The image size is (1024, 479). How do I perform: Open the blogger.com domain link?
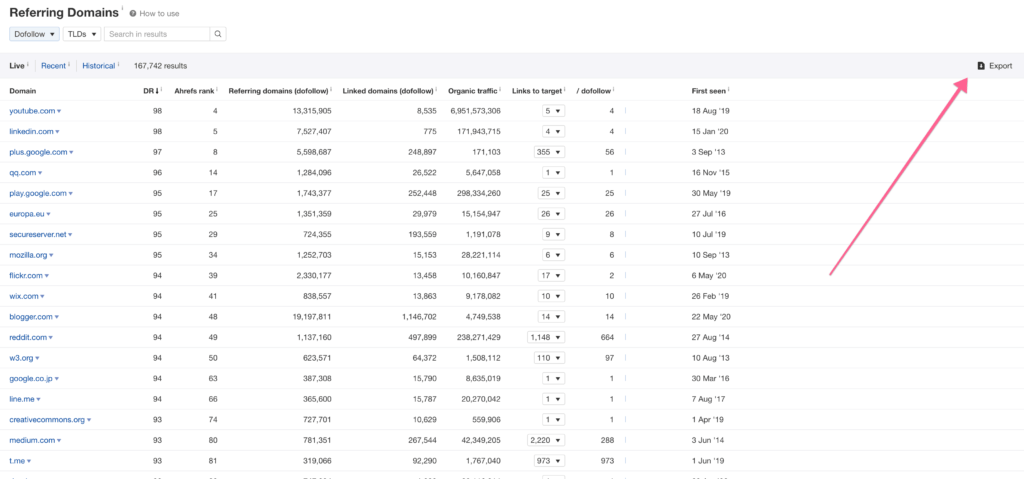click(x=31, y=317)
